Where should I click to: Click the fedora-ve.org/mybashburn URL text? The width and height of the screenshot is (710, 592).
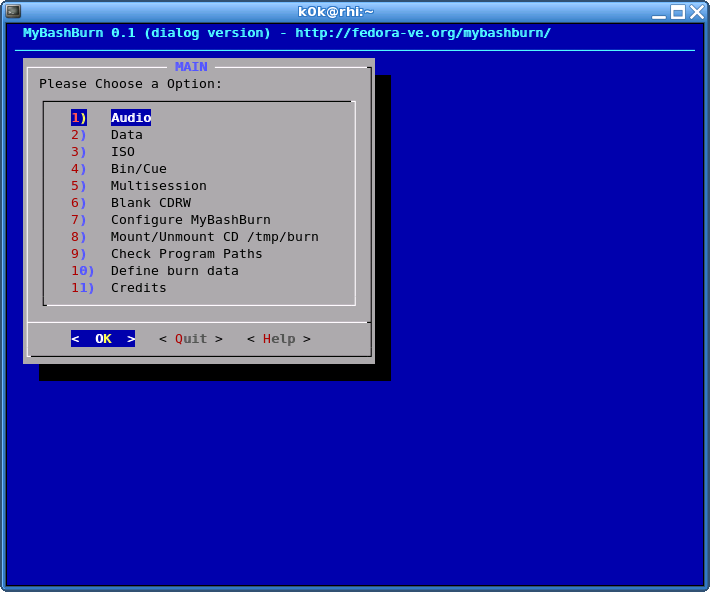point(423,33)
